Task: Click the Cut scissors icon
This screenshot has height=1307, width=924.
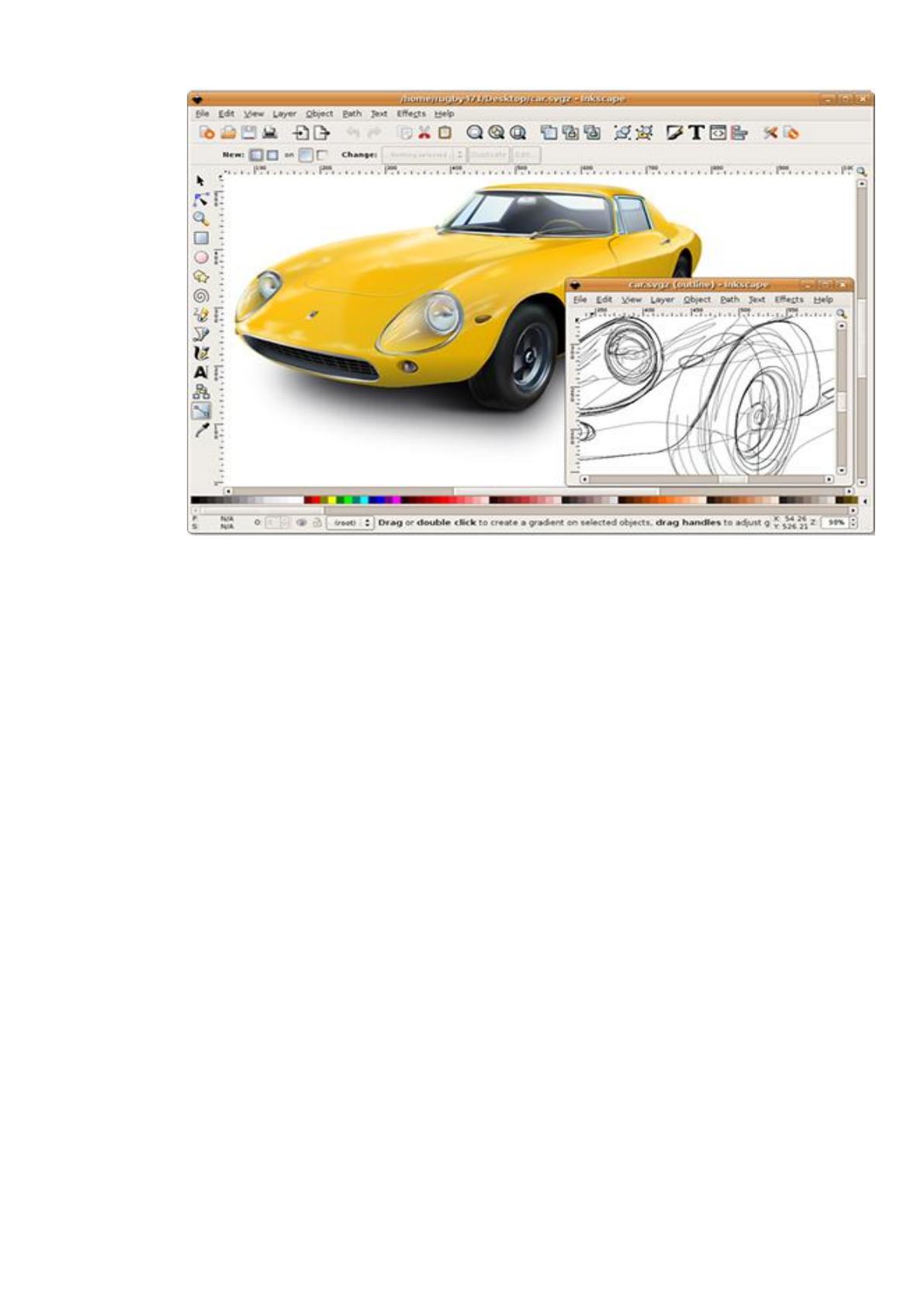Action: coord(424,133)
